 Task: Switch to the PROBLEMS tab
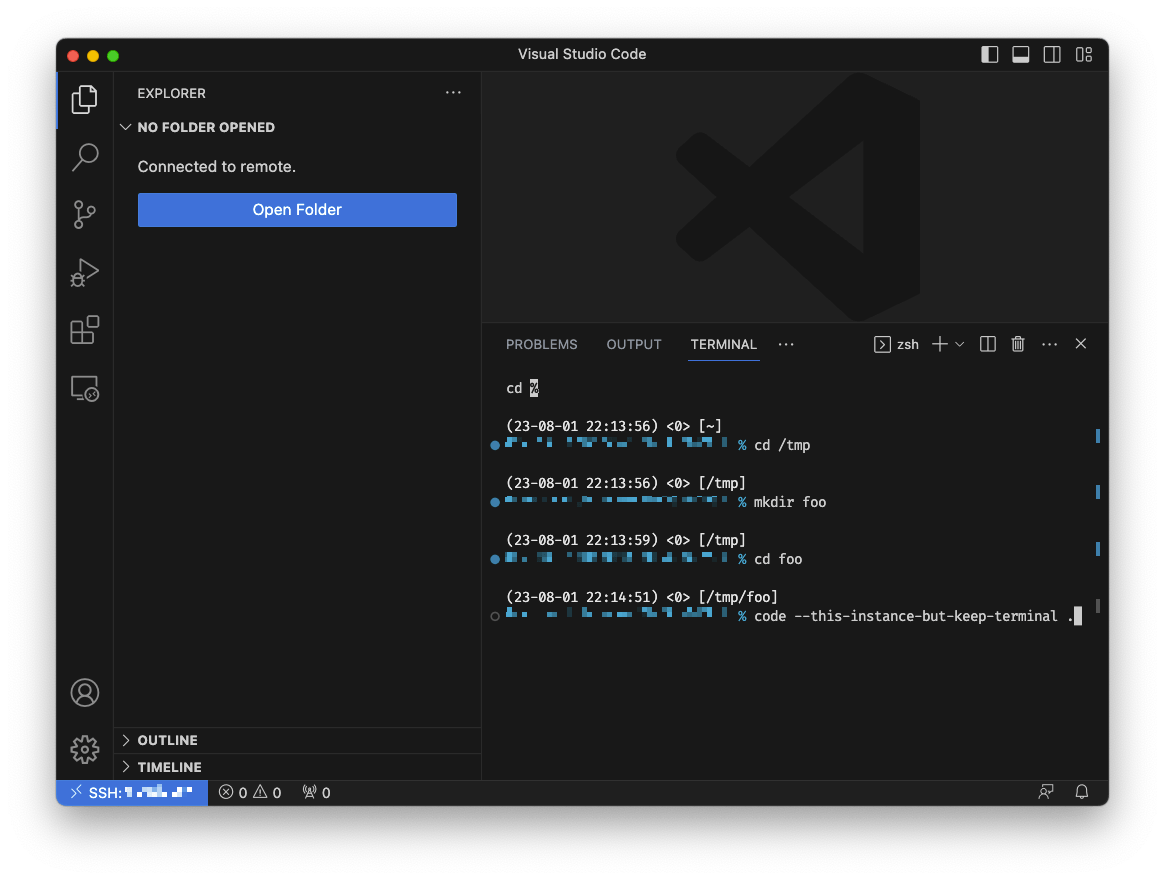[x=542, y=344]
